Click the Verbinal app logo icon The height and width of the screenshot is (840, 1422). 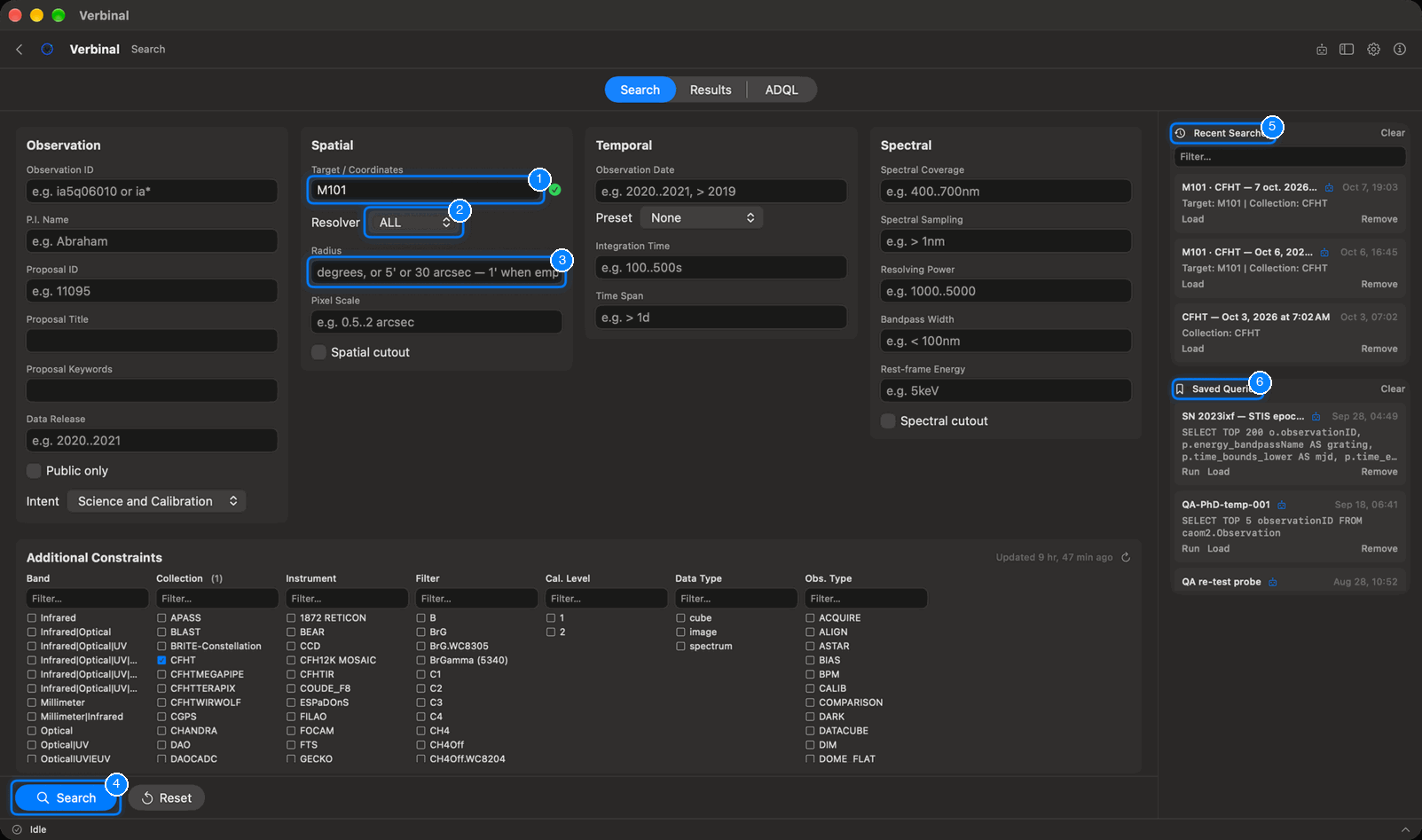tap(47, 50)
